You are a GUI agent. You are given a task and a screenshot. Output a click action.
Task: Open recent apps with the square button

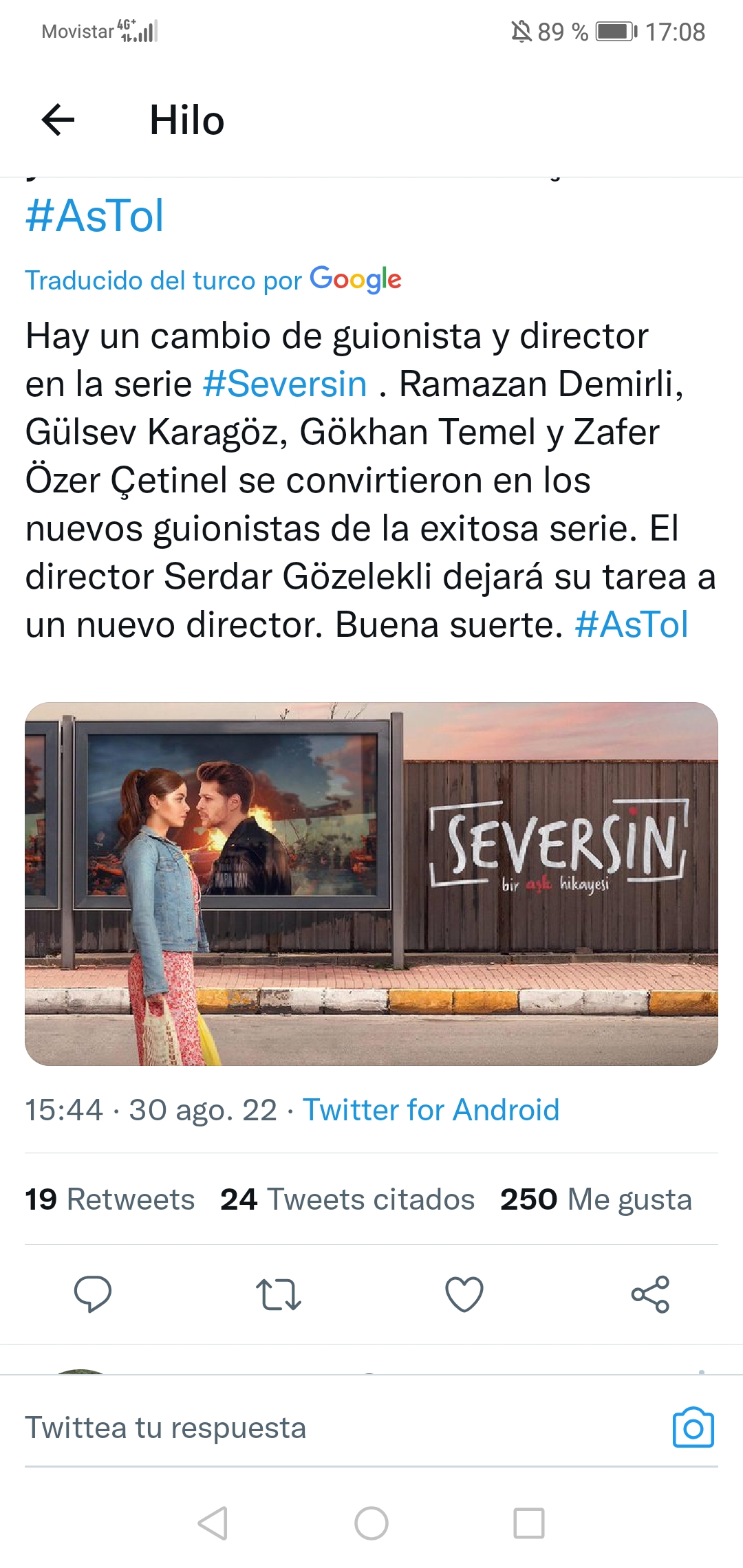tap(529, 1523)
